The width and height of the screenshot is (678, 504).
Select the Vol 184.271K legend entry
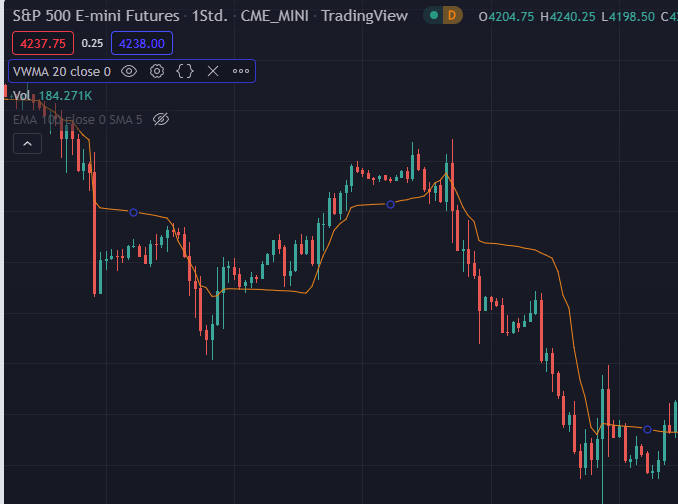click(x=52, y=96)
